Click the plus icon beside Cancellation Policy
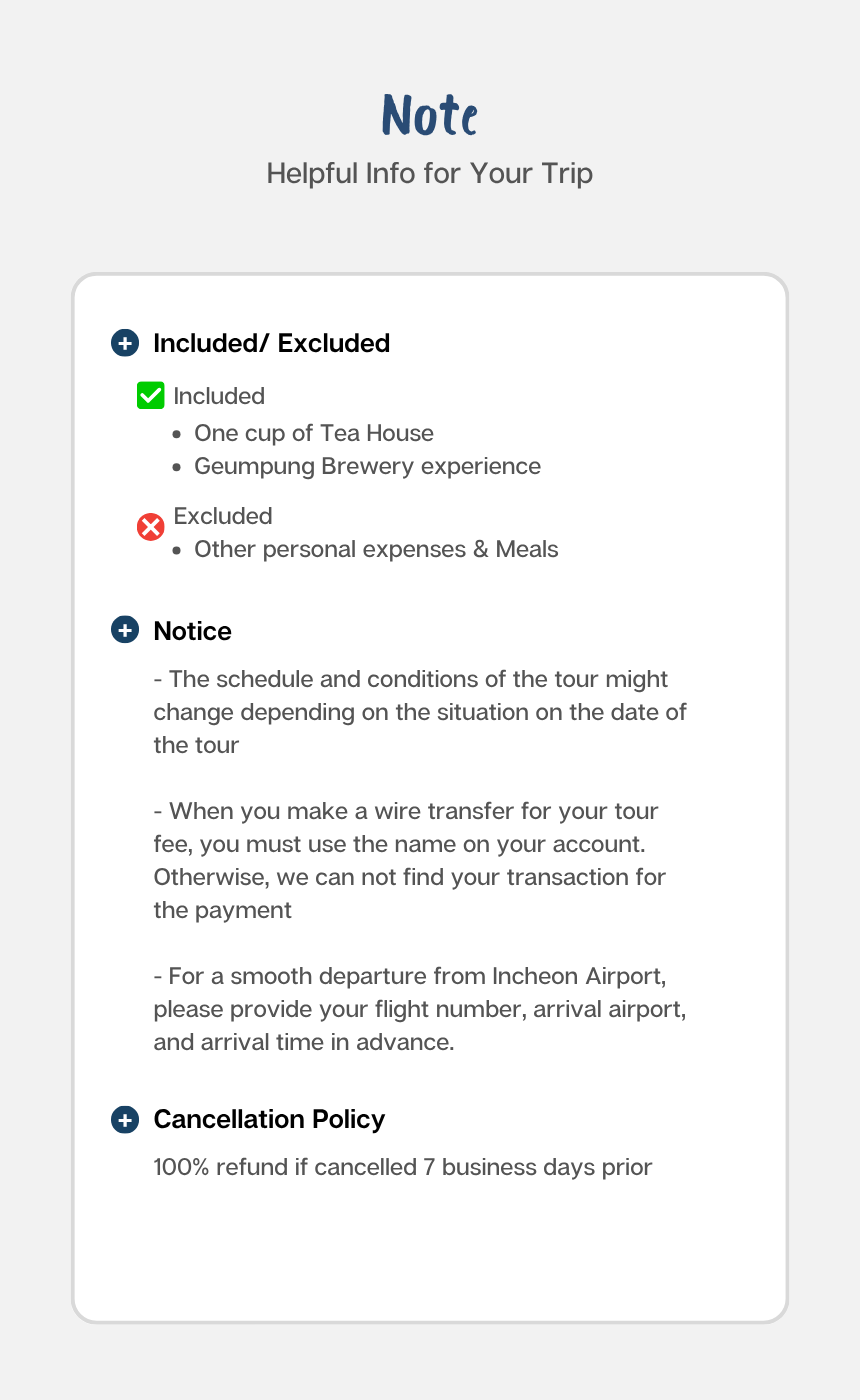Viewport: 860px width, 1400px height. pos(125,1120)
